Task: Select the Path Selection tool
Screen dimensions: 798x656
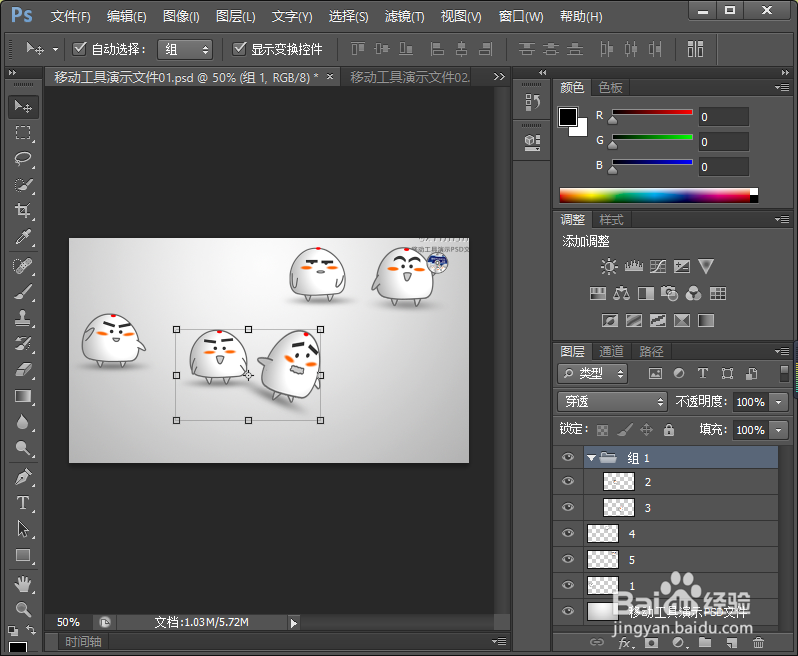Action: [23, 529]
